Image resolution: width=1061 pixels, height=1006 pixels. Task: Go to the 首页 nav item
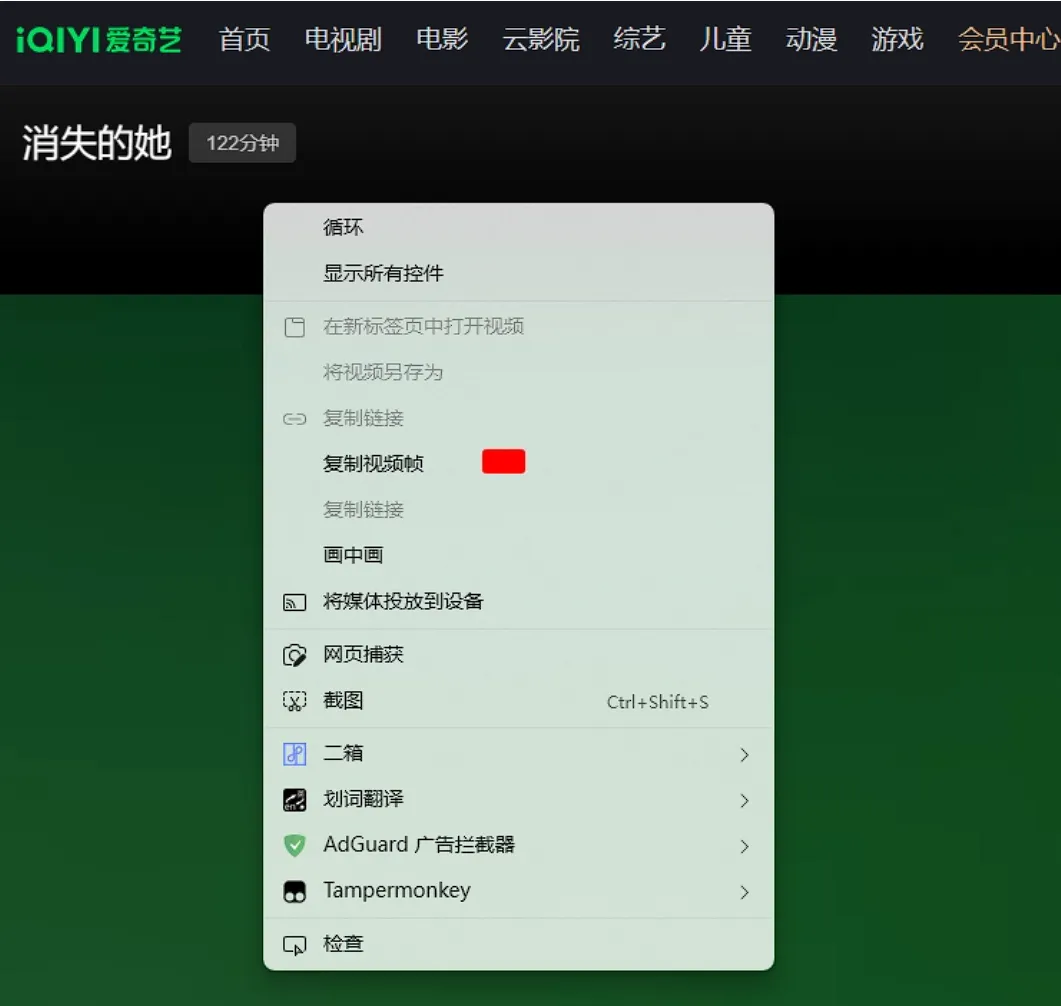244,40
